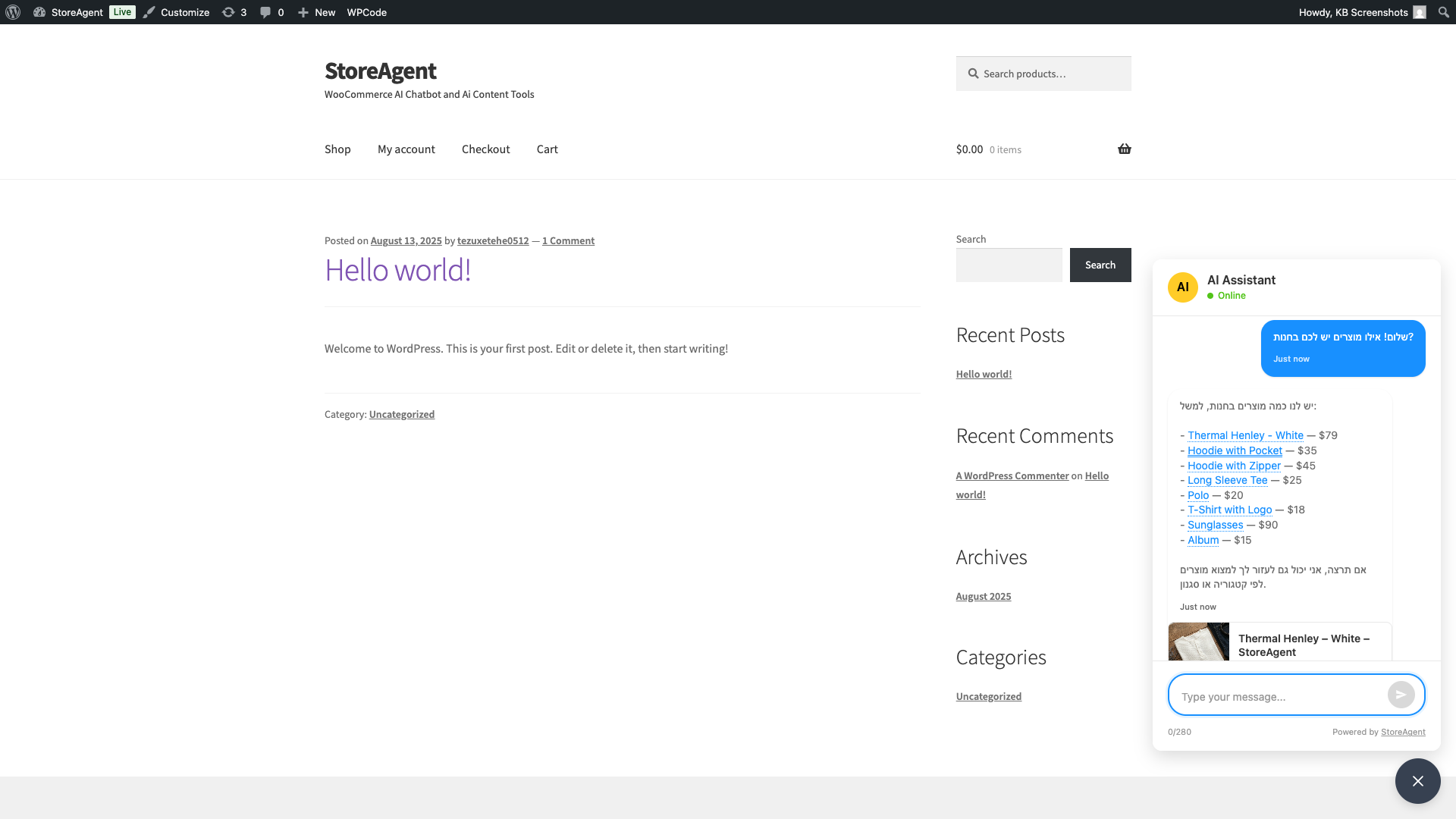Screen dimensions: 1456x819
Task: Click the sidebar Search button
Action: pyautogui.click(x=1100, y=265)
